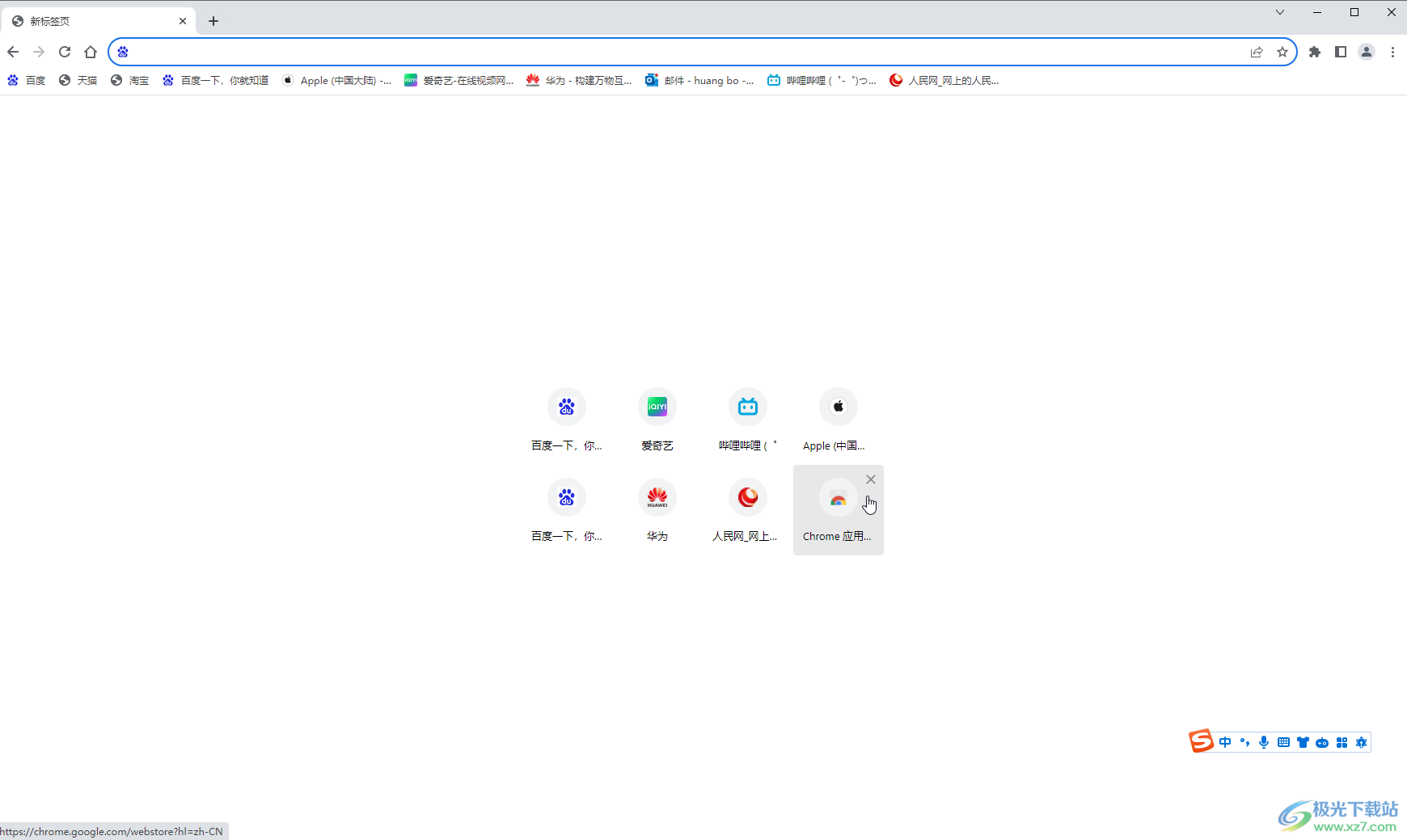Open a new tab with plus button
Viewport: 1407px width, 840px height.
click(x=213, y=21)
